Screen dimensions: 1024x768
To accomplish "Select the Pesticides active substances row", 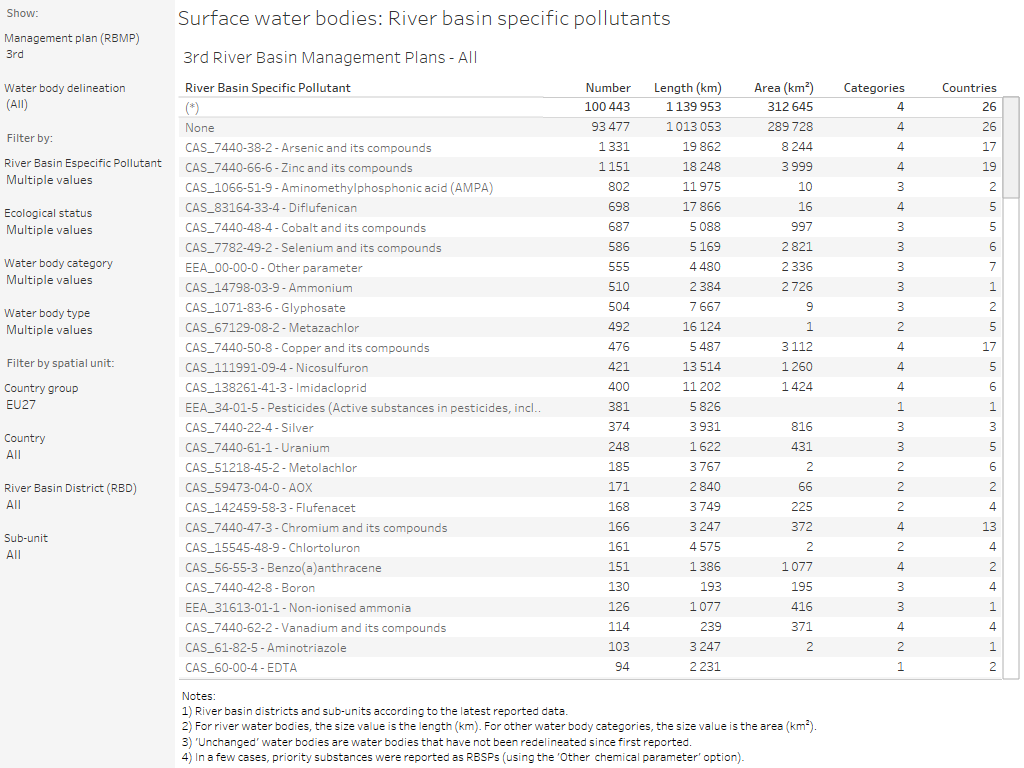I will (590, 408).
